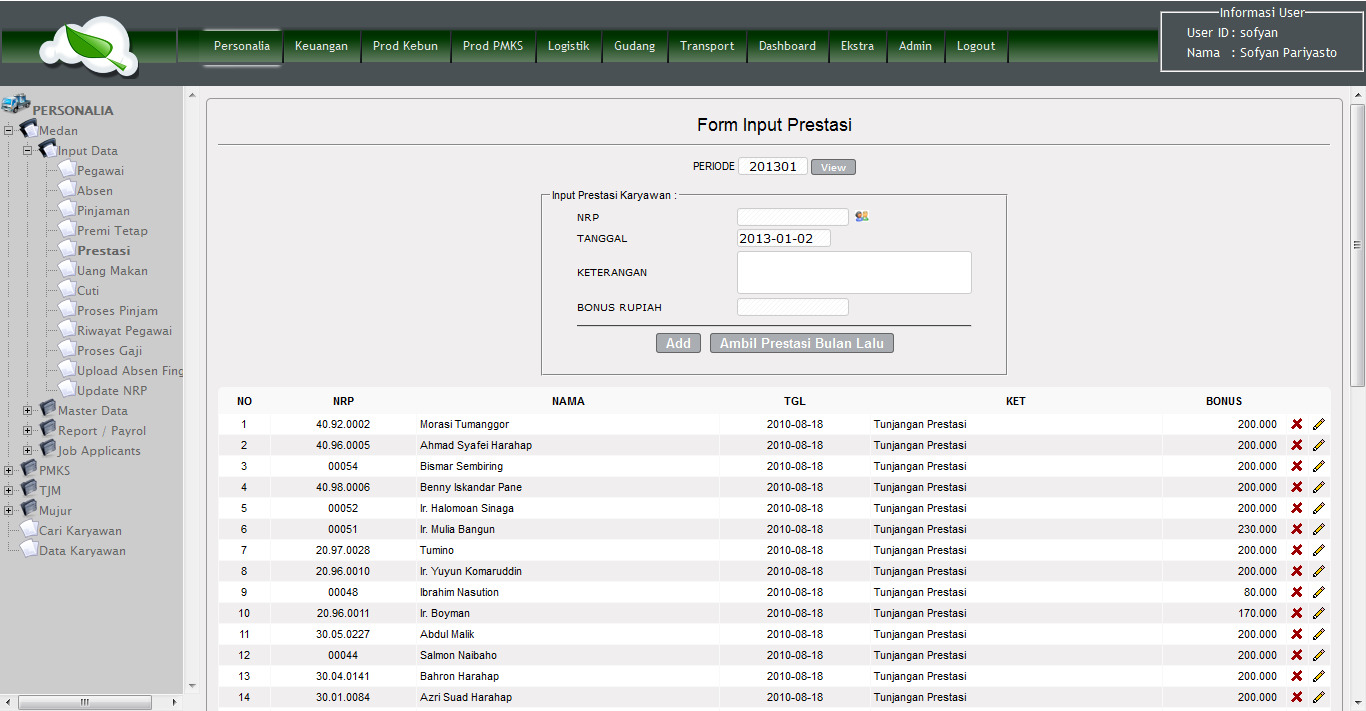Edit the Tumino prestasi record
This screenshot has height=711, width=1366.
point(1318,550)
